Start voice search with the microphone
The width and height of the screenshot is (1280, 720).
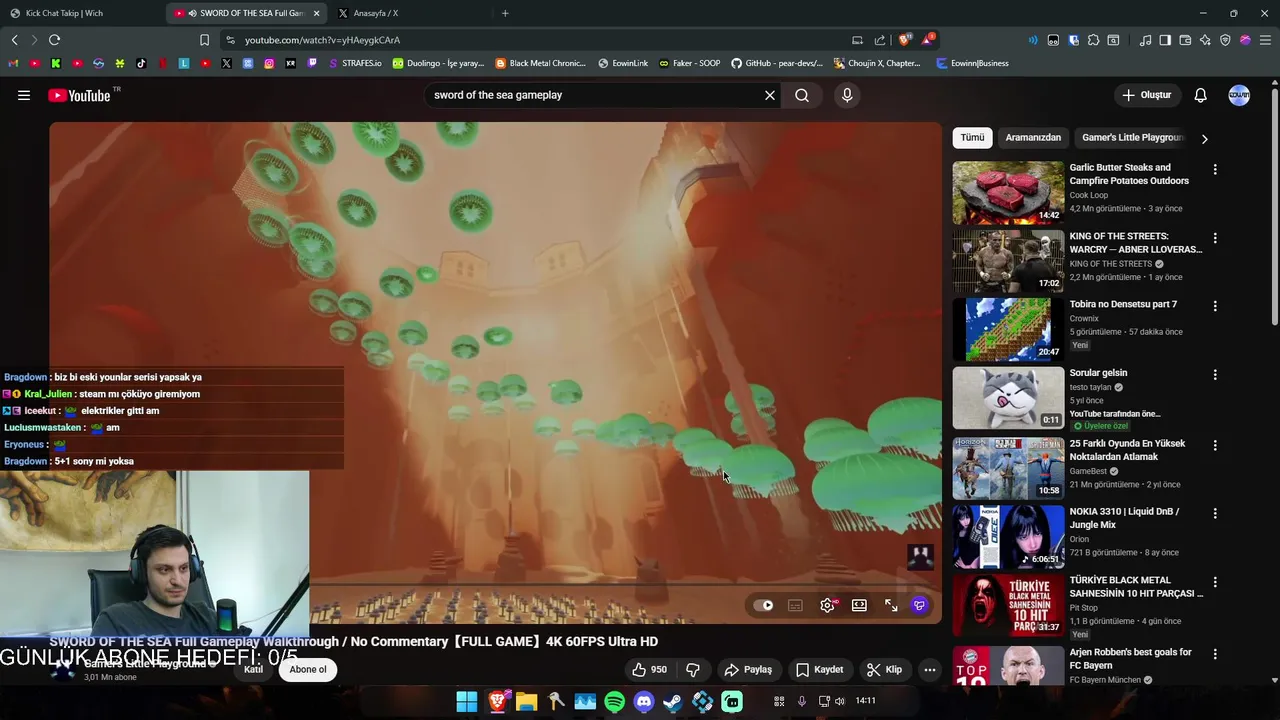point(847,95)
